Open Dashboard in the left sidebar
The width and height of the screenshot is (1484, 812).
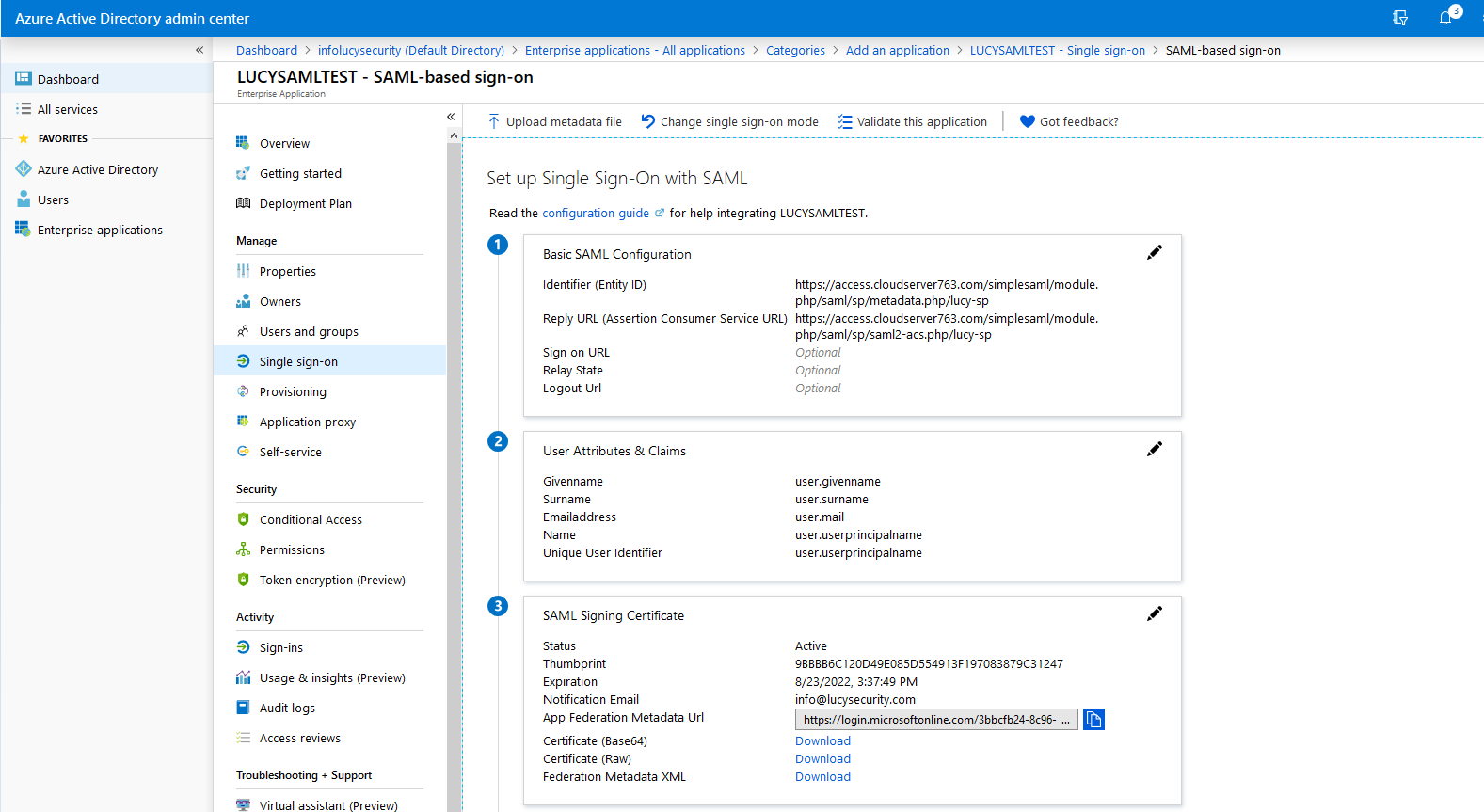pyautogui.click(x=106, y=79)
